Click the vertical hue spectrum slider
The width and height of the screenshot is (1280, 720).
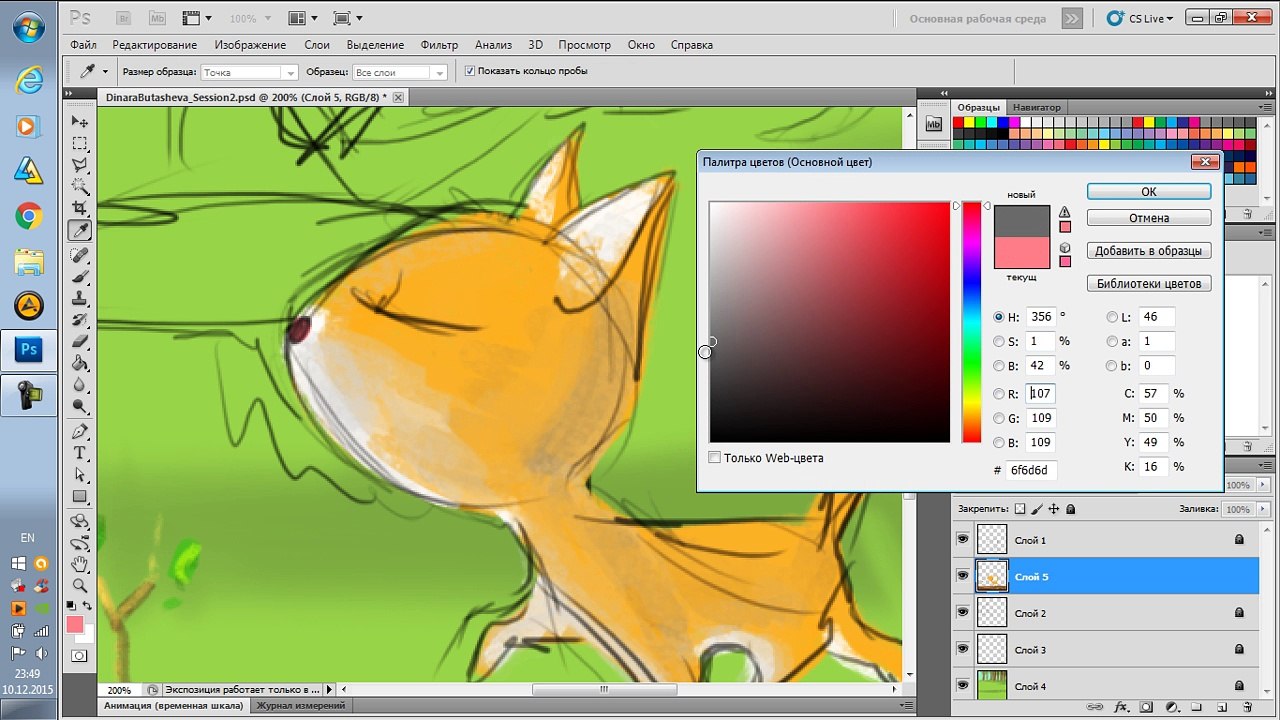(972, 322)
